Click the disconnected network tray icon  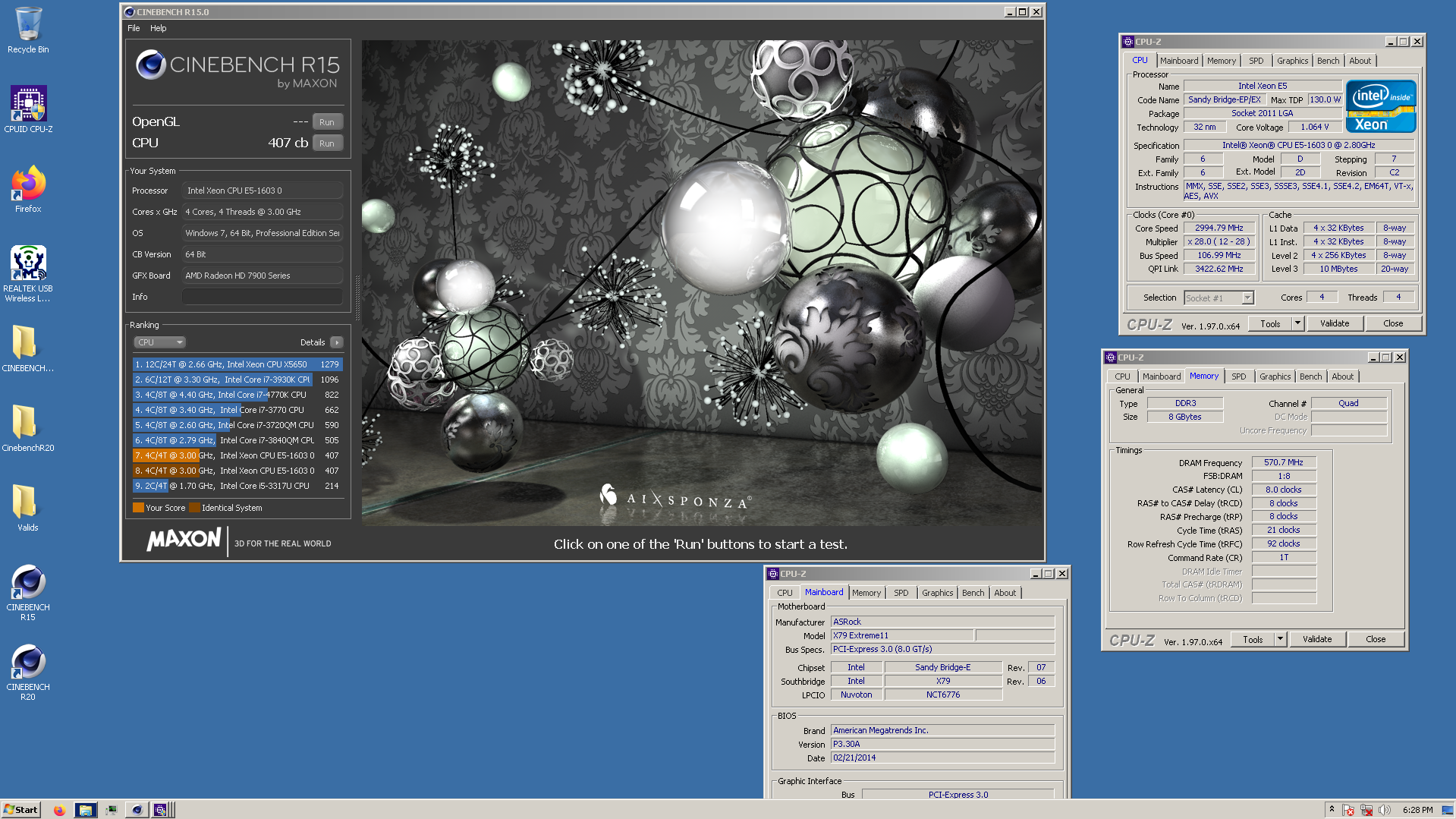(x=1366, y=810)
